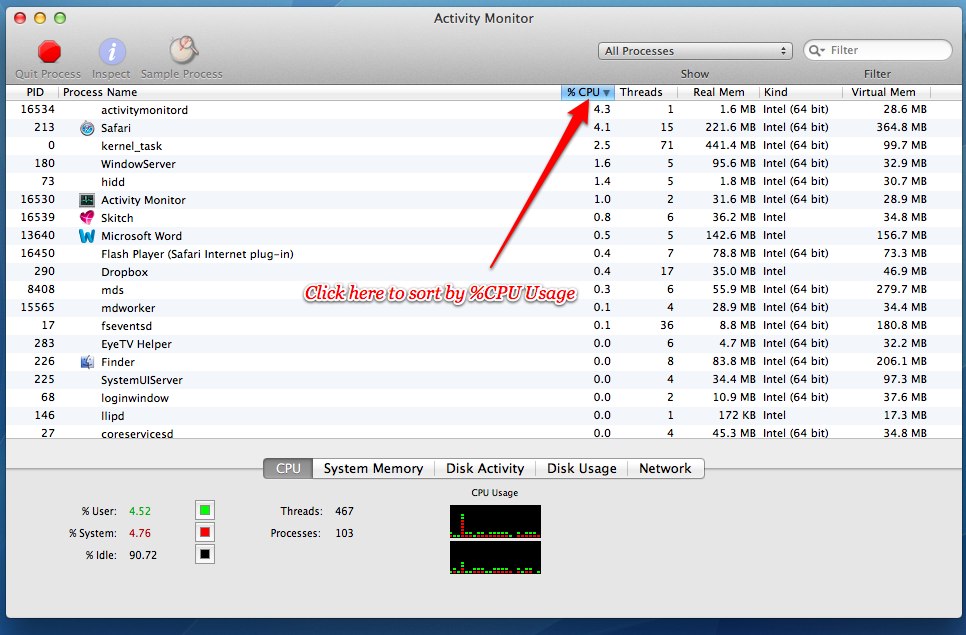
Task: Click the Processes count 103
Action: (x=344, y=533)
